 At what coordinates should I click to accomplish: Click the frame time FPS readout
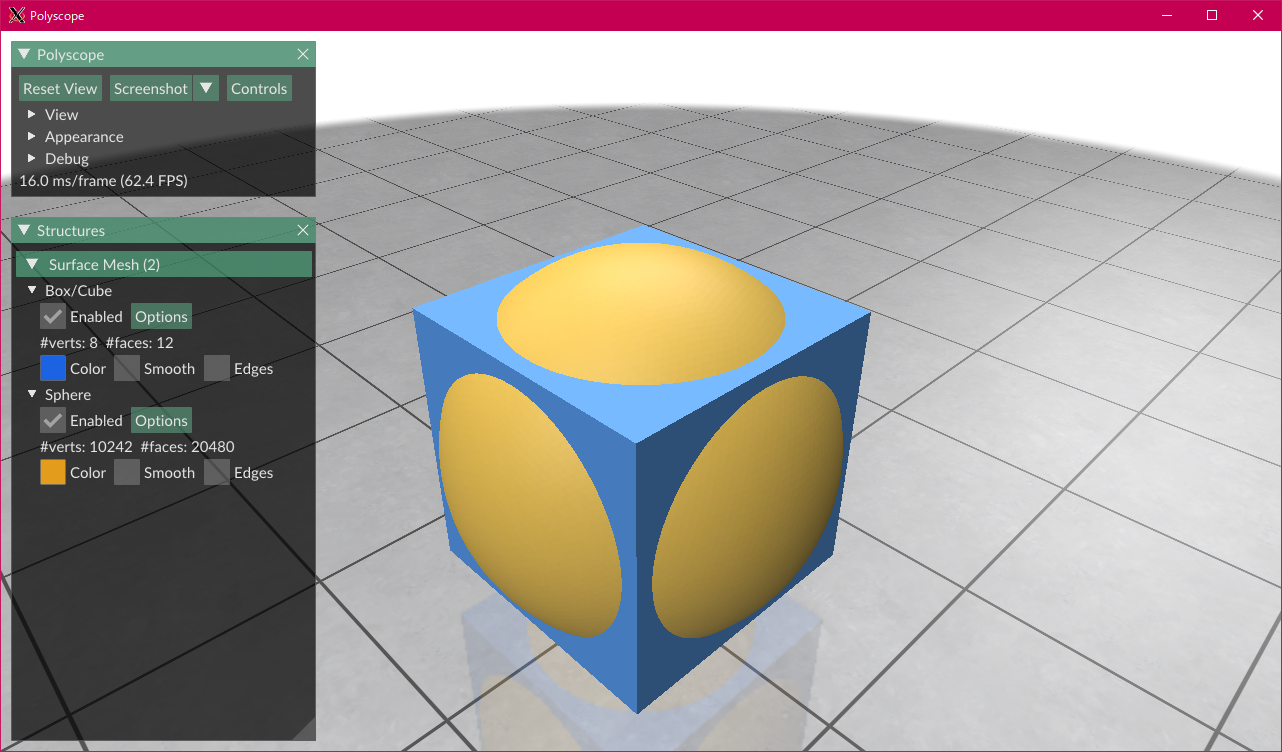pos(104,181)
